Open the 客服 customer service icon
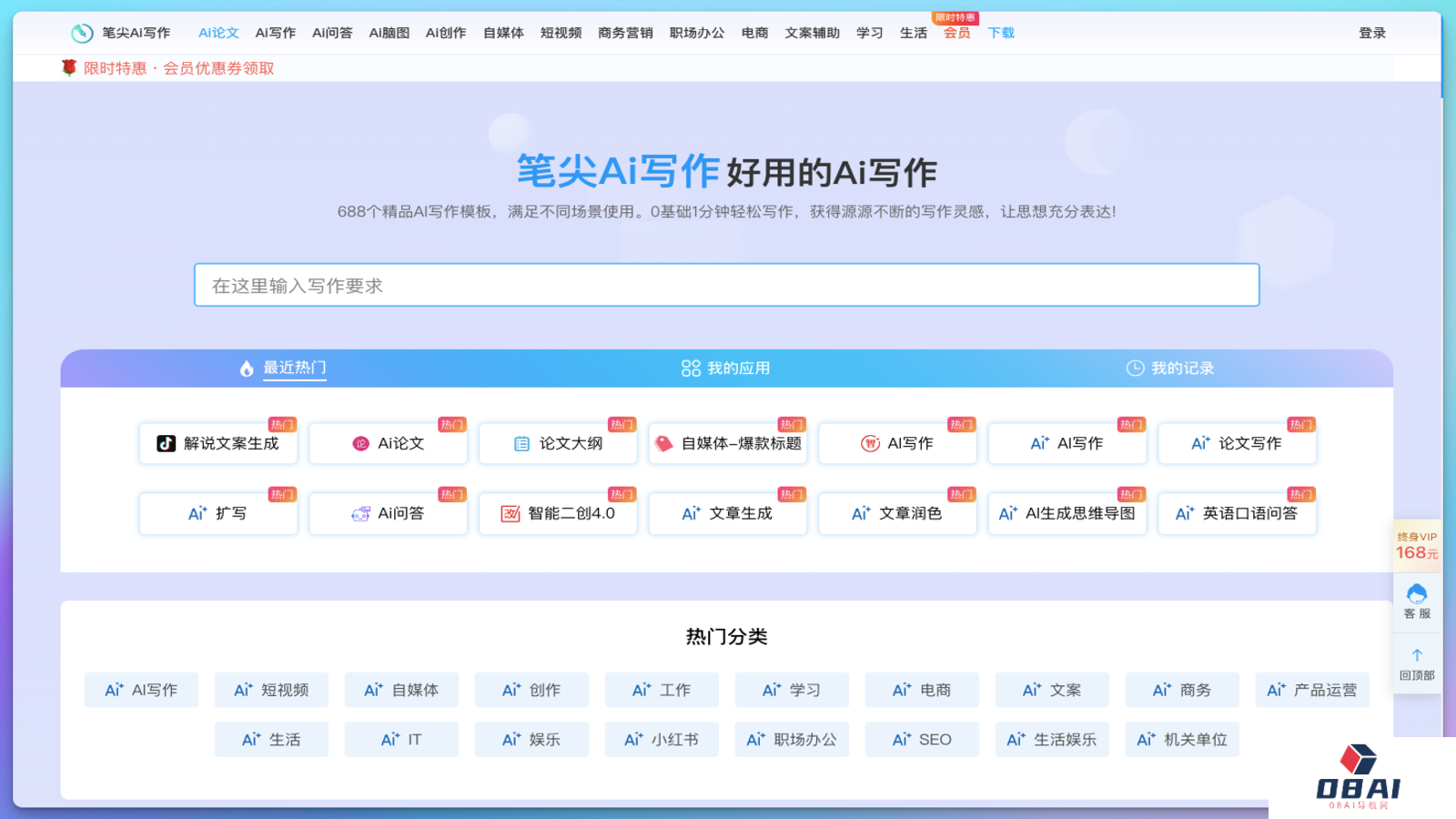The width and height of the screenshot is (1456, 819). pos(1417,595)
